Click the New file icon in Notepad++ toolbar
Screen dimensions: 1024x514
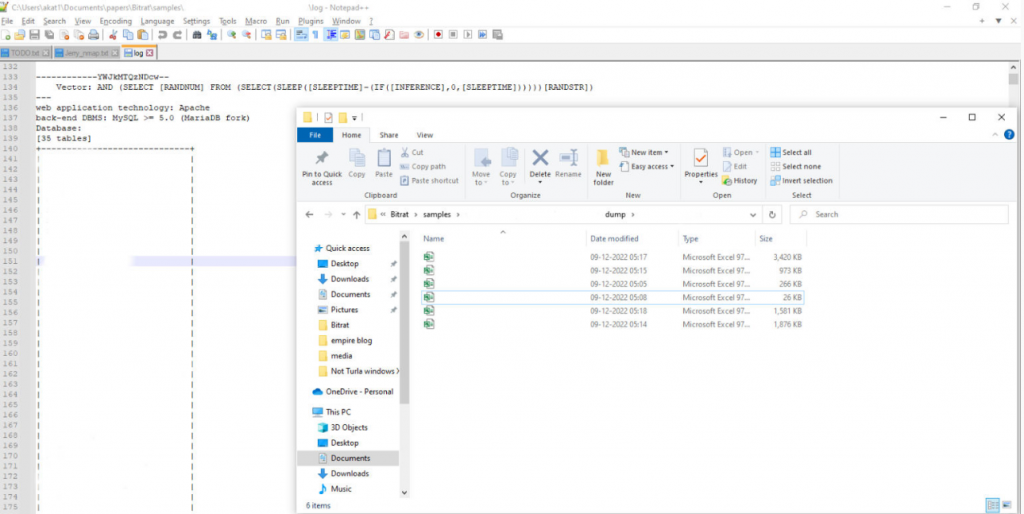pyautogui.click(x=6, y=35)
